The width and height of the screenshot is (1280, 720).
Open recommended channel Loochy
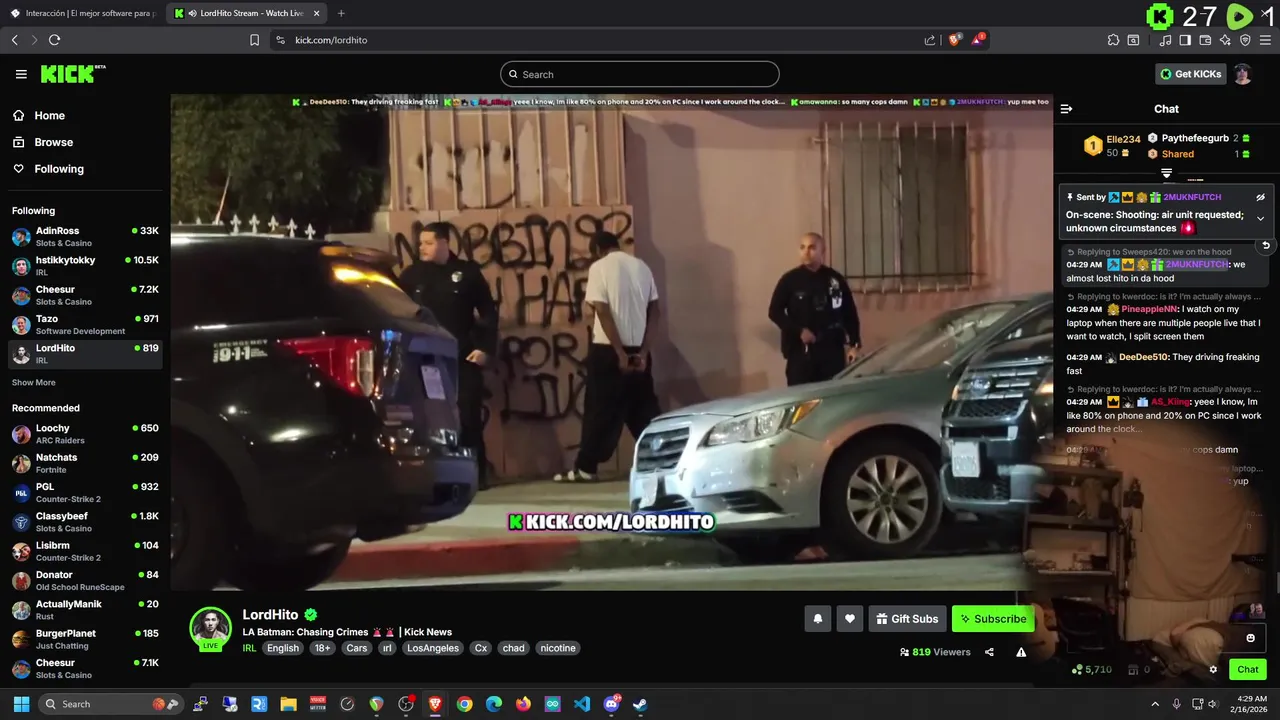click(x=85, y=434)
